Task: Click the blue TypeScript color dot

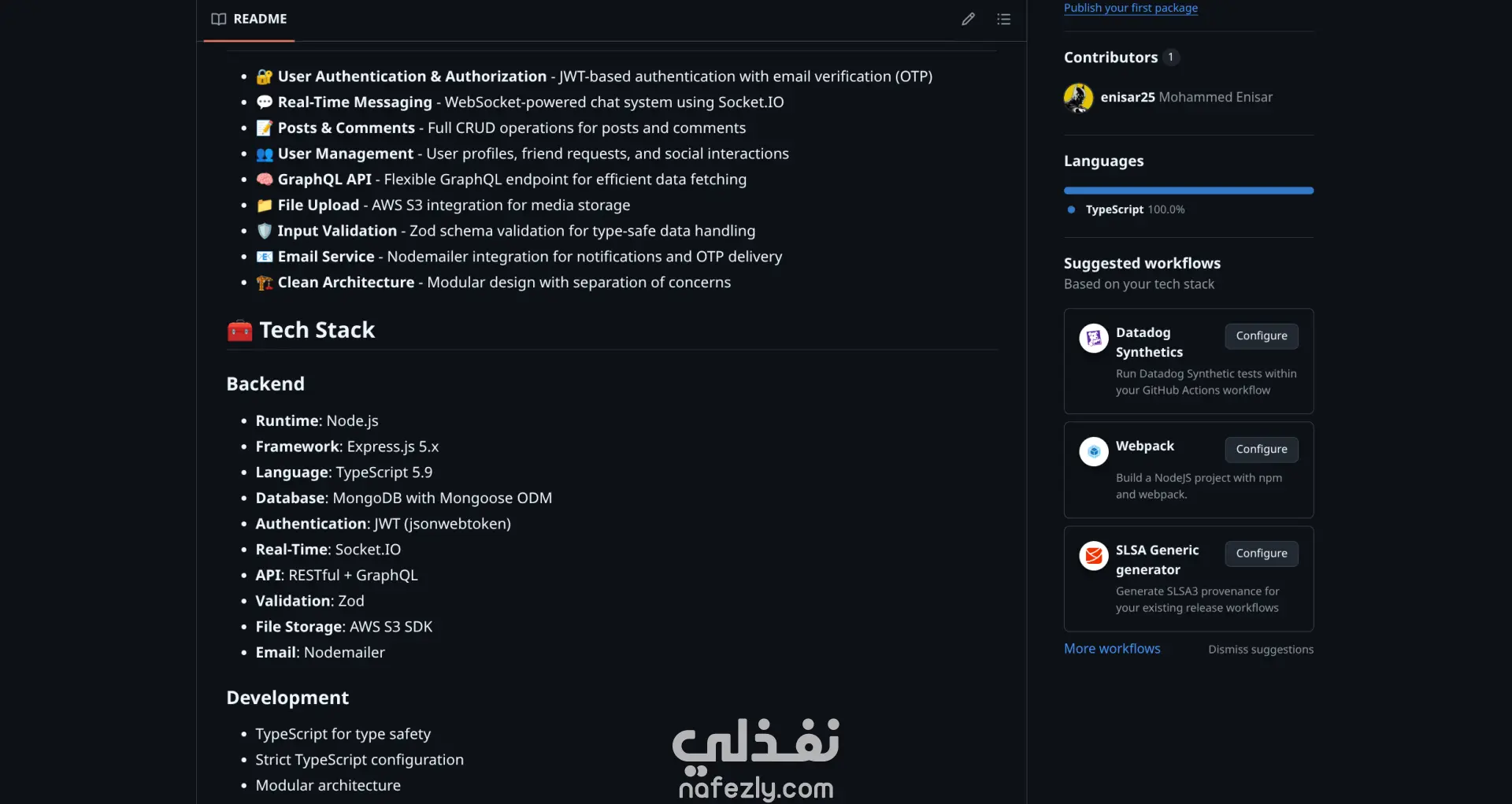Action: (1071, 209)
